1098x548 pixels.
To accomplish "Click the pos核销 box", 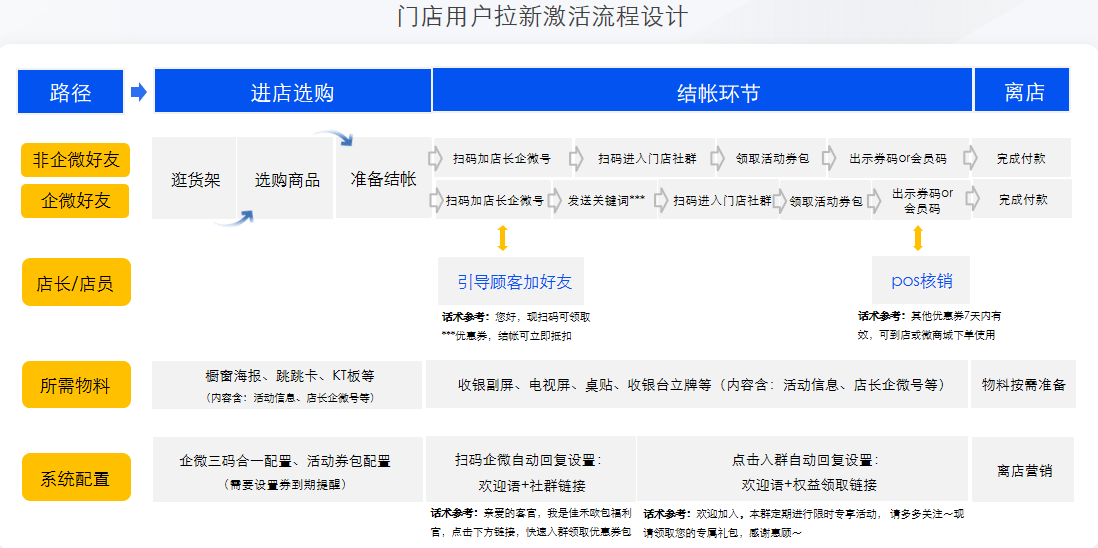I will [922, 281].
